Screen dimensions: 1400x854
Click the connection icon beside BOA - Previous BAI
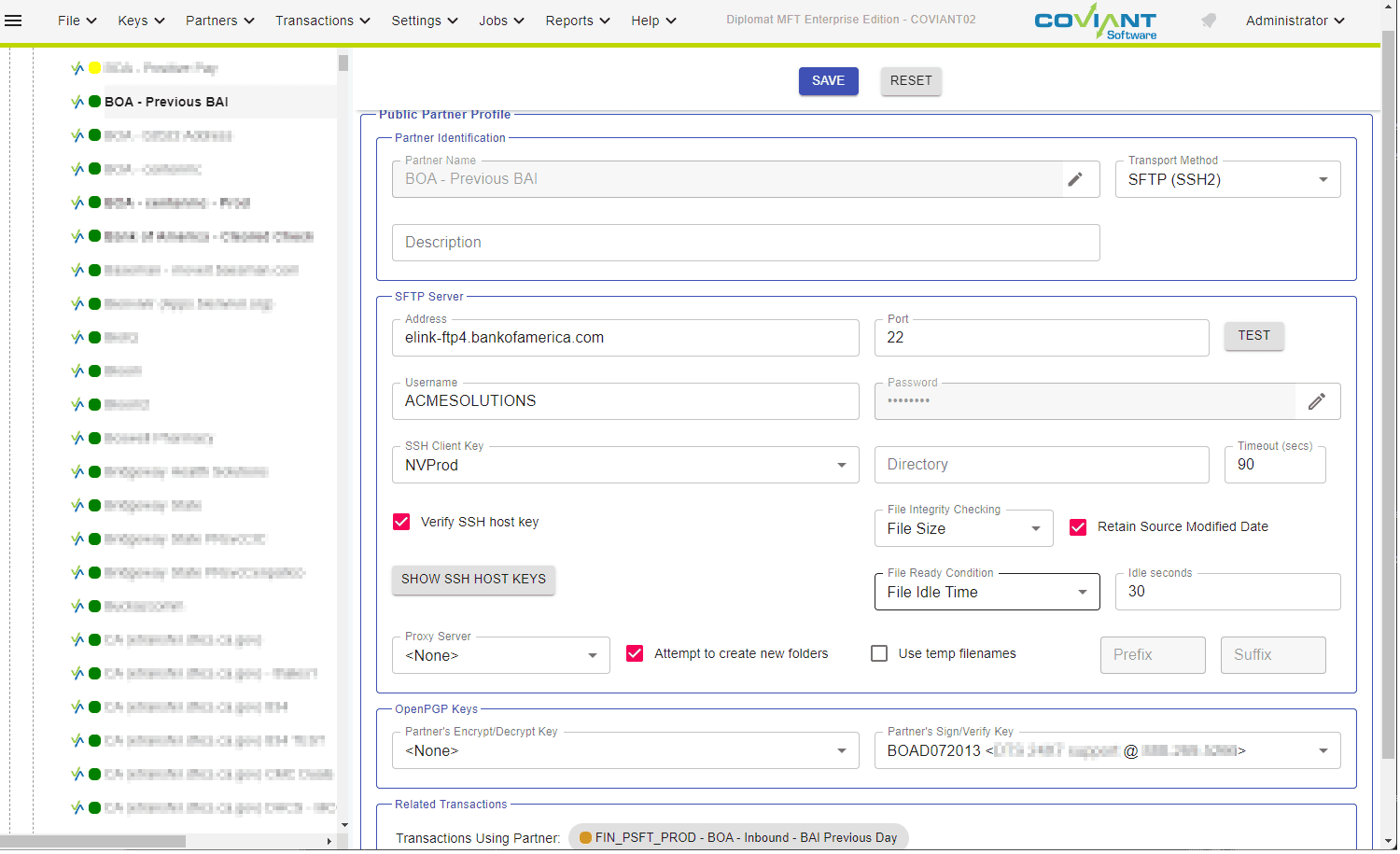pyautogui.click(x=77, y=102)
